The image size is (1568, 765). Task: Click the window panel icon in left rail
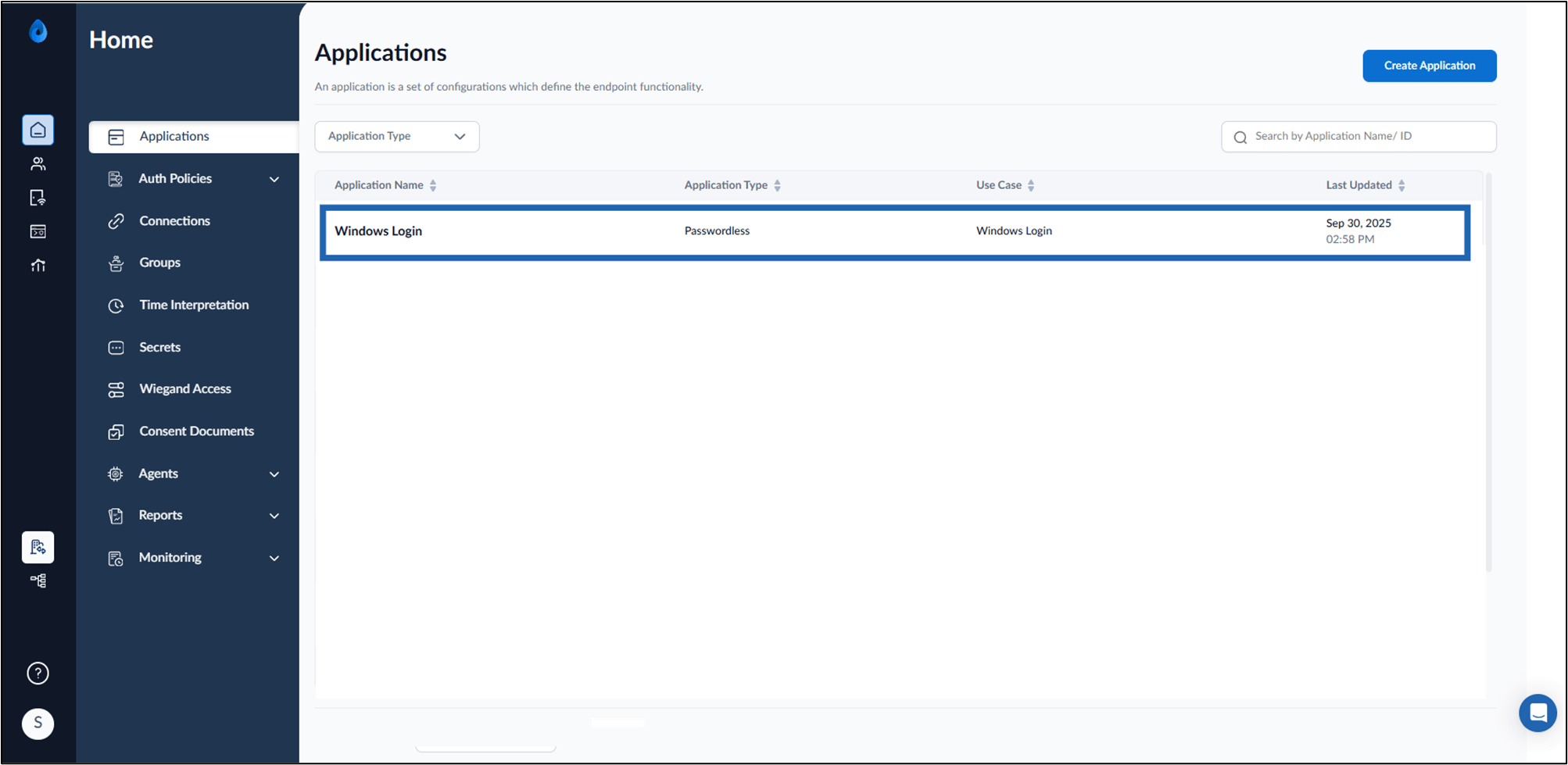[38, 231]
